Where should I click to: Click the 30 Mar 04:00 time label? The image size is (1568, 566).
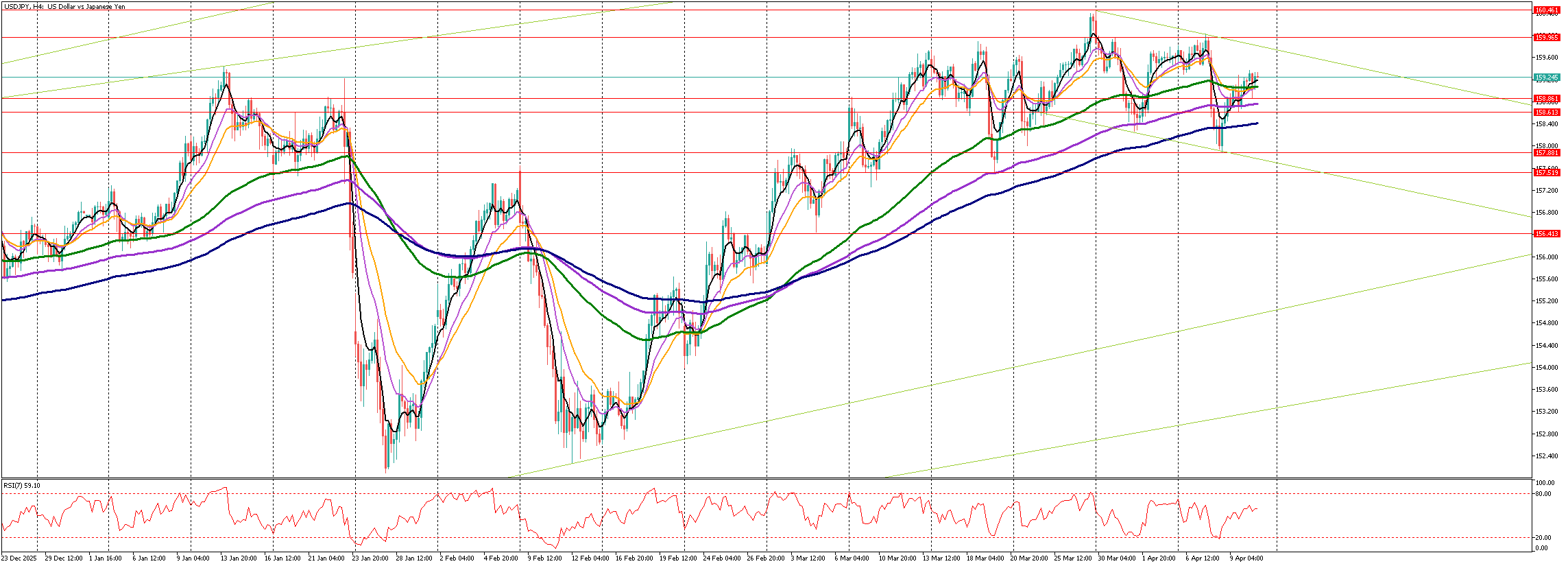(x=1115, y=558)
